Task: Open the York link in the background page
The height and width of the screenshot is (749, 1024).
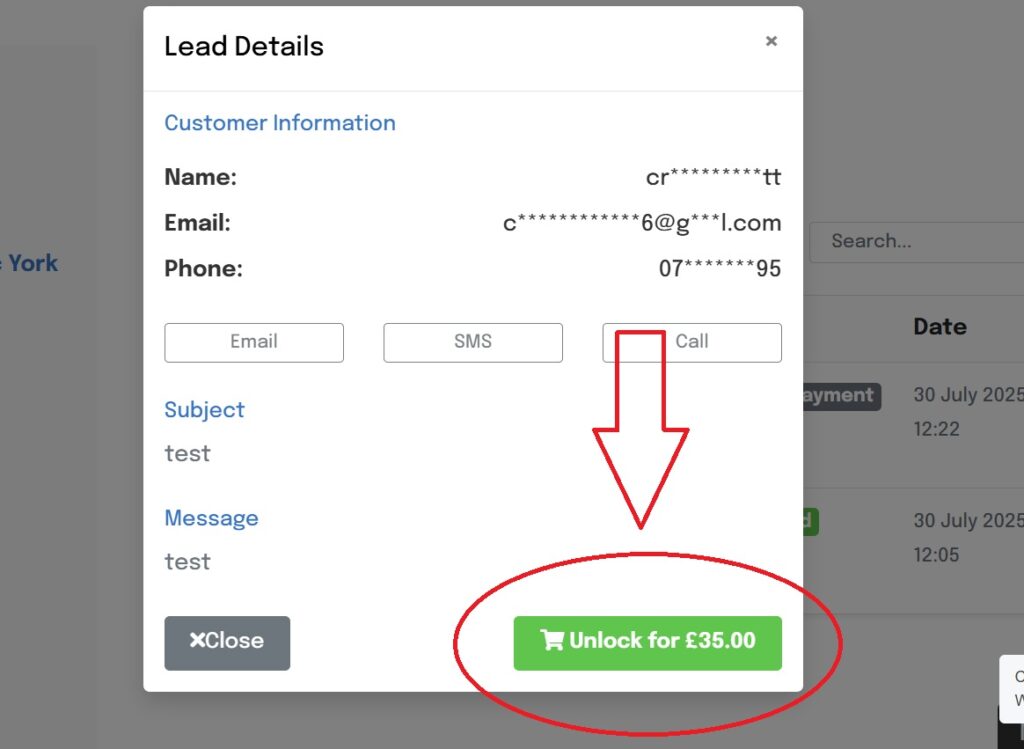Action: [x=33, y=263]
